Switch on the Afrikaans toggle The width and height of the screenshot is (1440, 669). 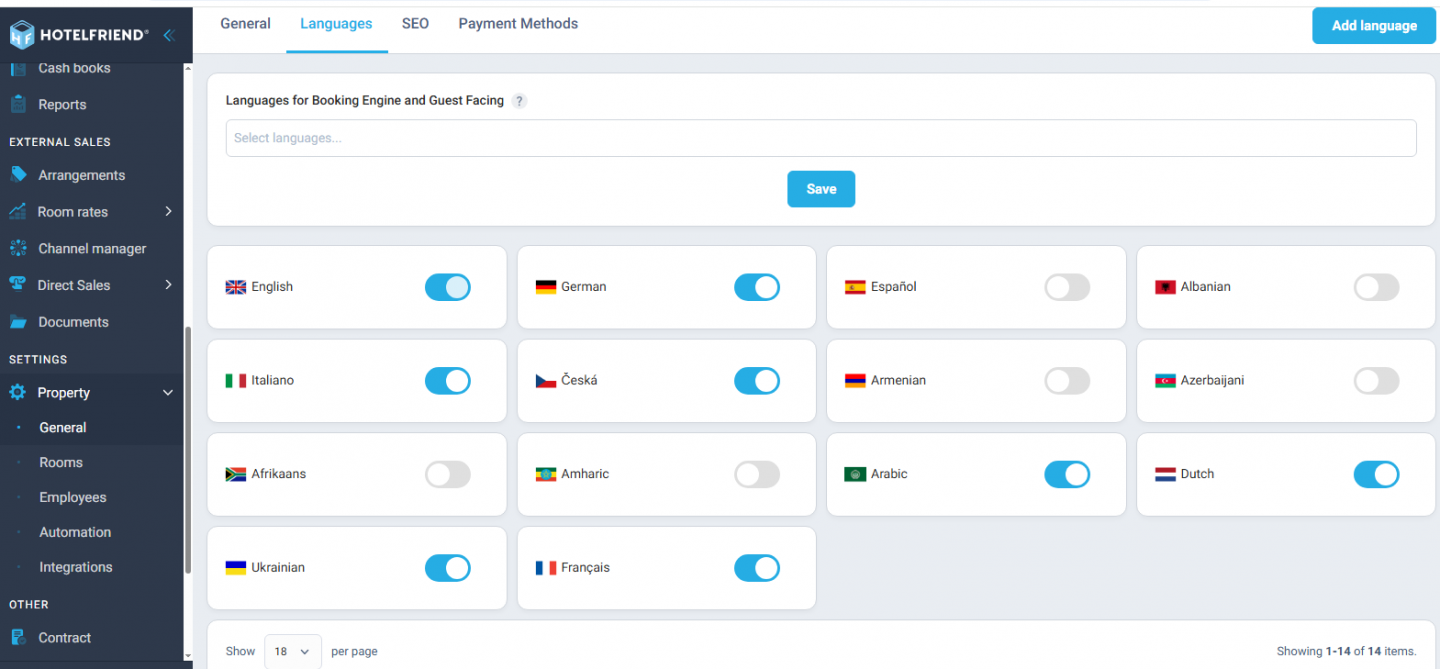click(x=447, y=474)
